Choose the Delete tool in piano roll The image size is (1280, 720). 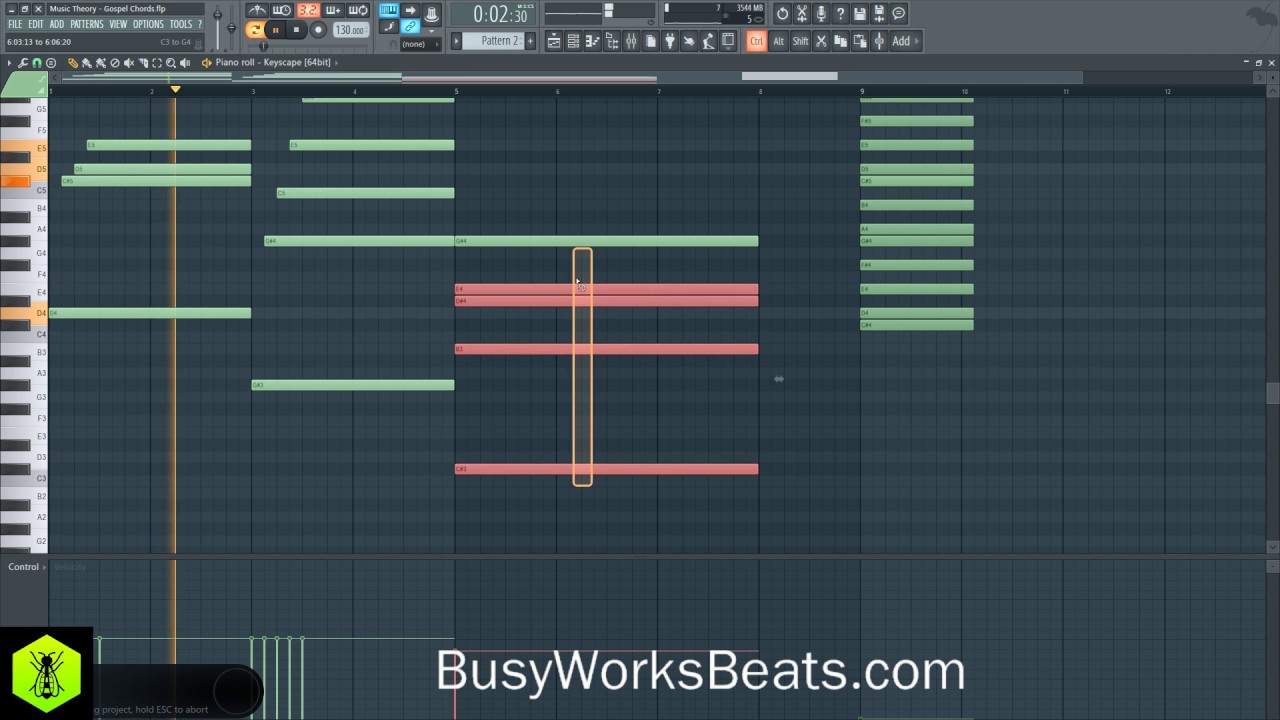pos(115,63)
